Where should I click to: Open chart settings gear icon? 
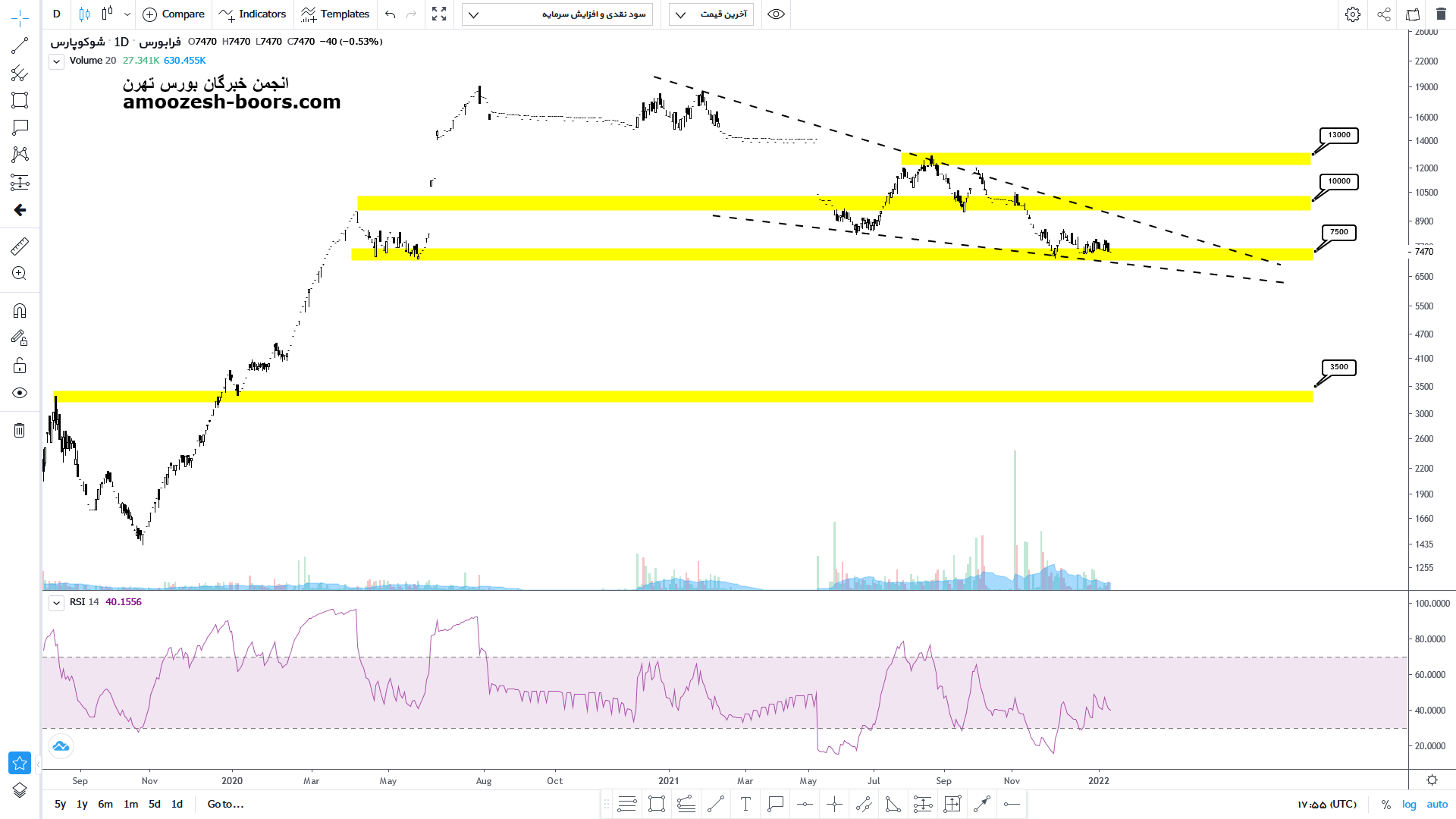[1353, 14]
